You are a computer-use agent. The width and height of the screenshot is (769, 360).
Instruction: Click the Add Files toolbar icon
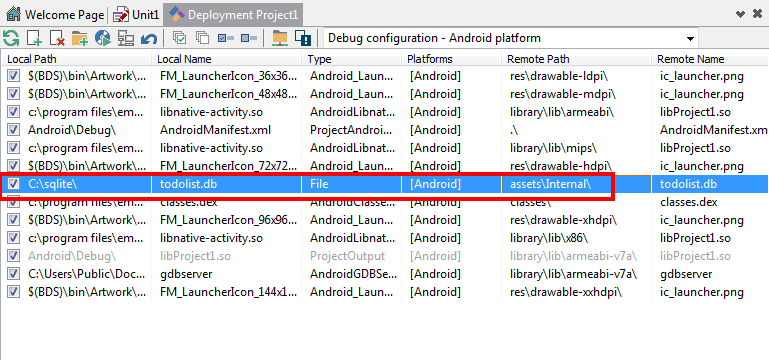(34, 38)
